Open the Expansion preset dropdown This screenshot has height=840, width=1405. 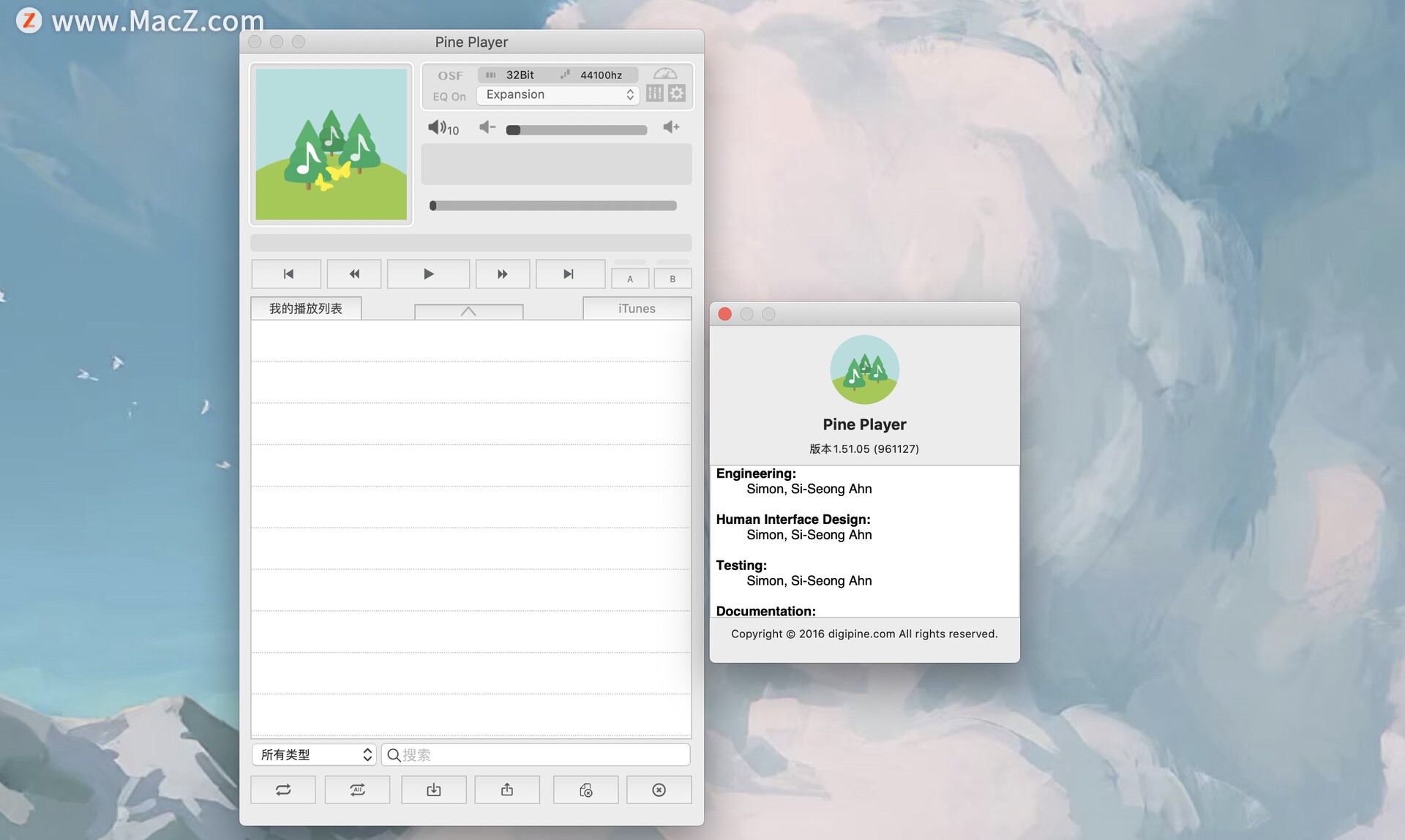(x=558, y=94)
